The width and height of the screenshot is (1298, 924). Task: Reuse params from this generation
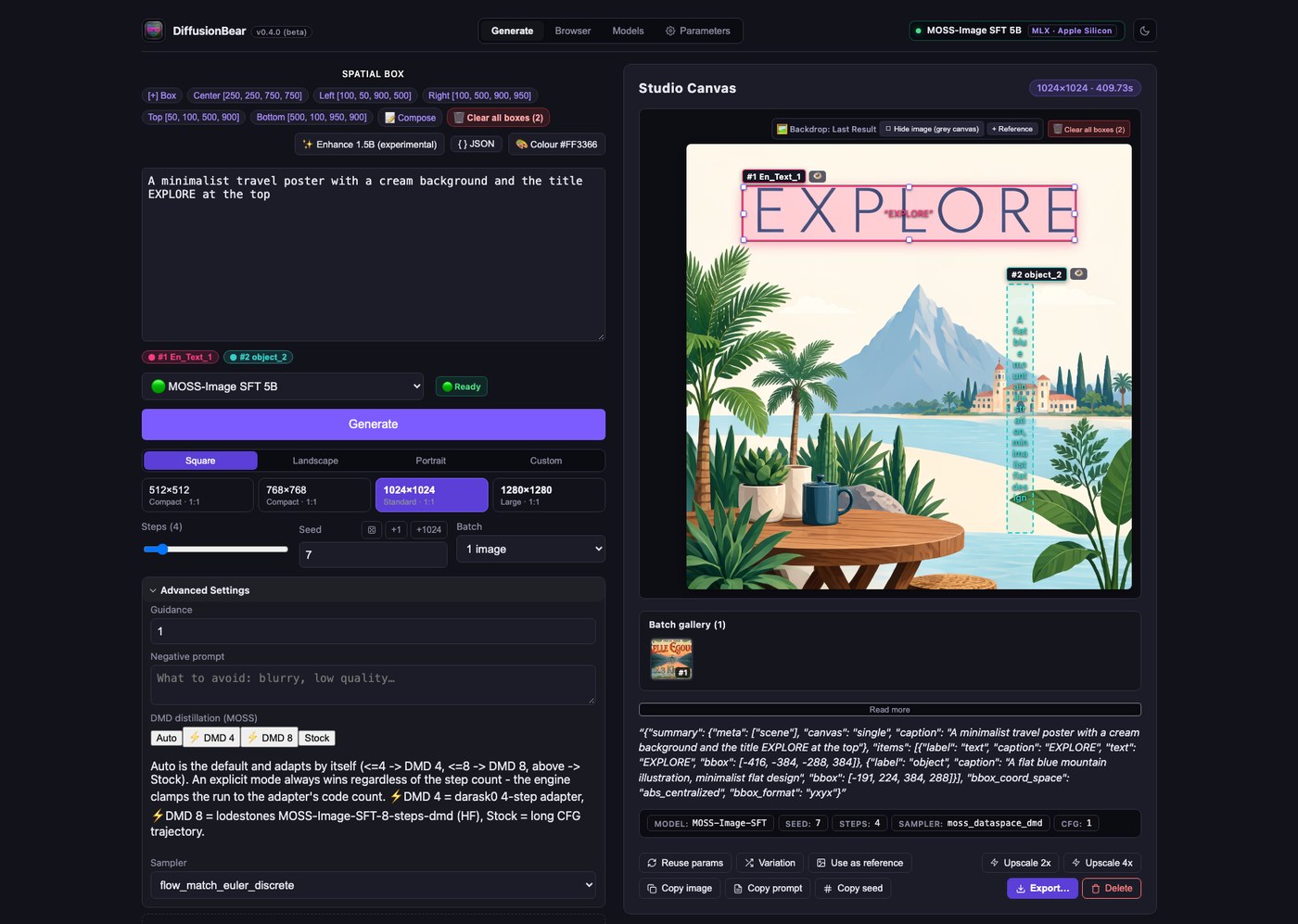click(685, 863)
